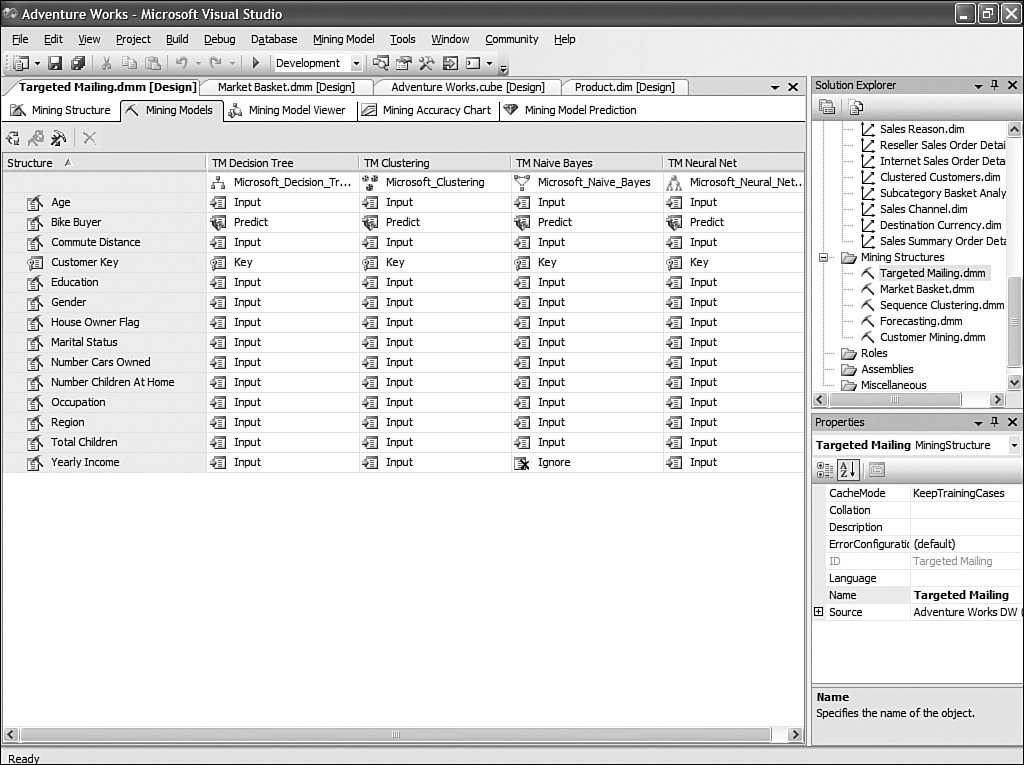Click the Microsoft_Clustering algorithm icon
1024x765 pixels.
[x=369, y=182]
